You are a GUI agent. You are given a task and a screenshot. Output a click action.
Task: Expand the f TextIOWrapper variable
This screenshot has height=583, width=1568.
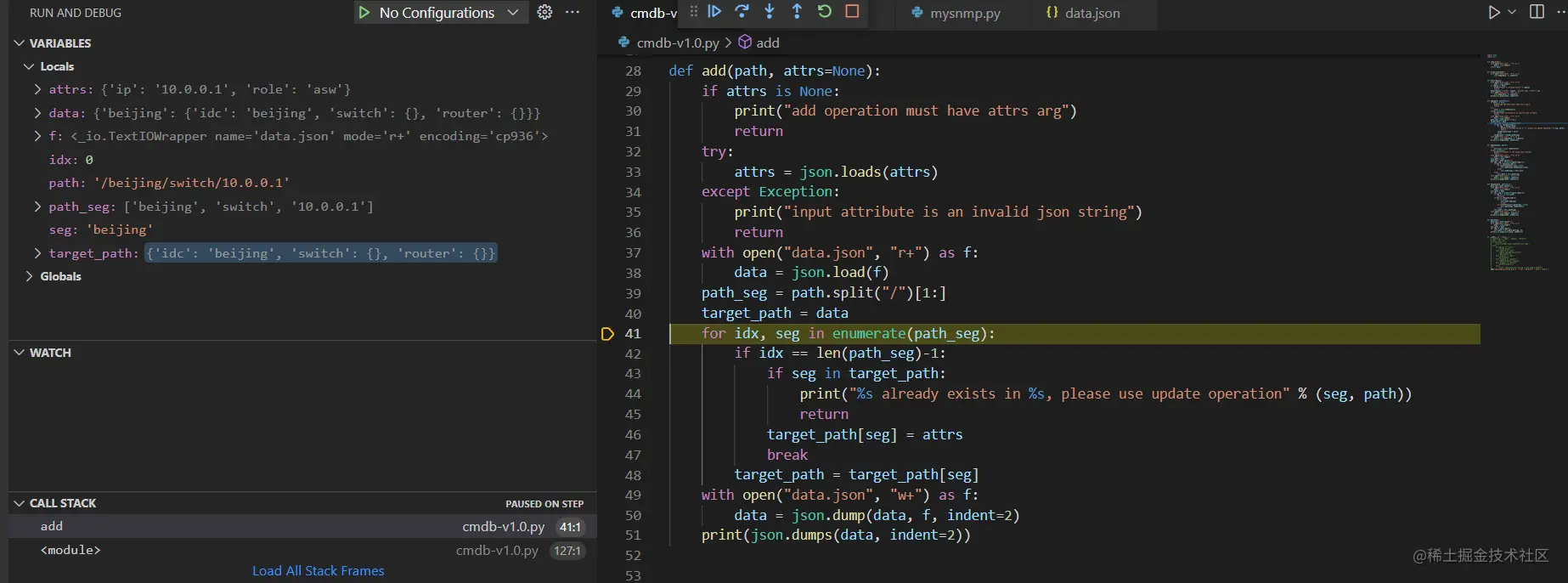(x=37, y=136)
